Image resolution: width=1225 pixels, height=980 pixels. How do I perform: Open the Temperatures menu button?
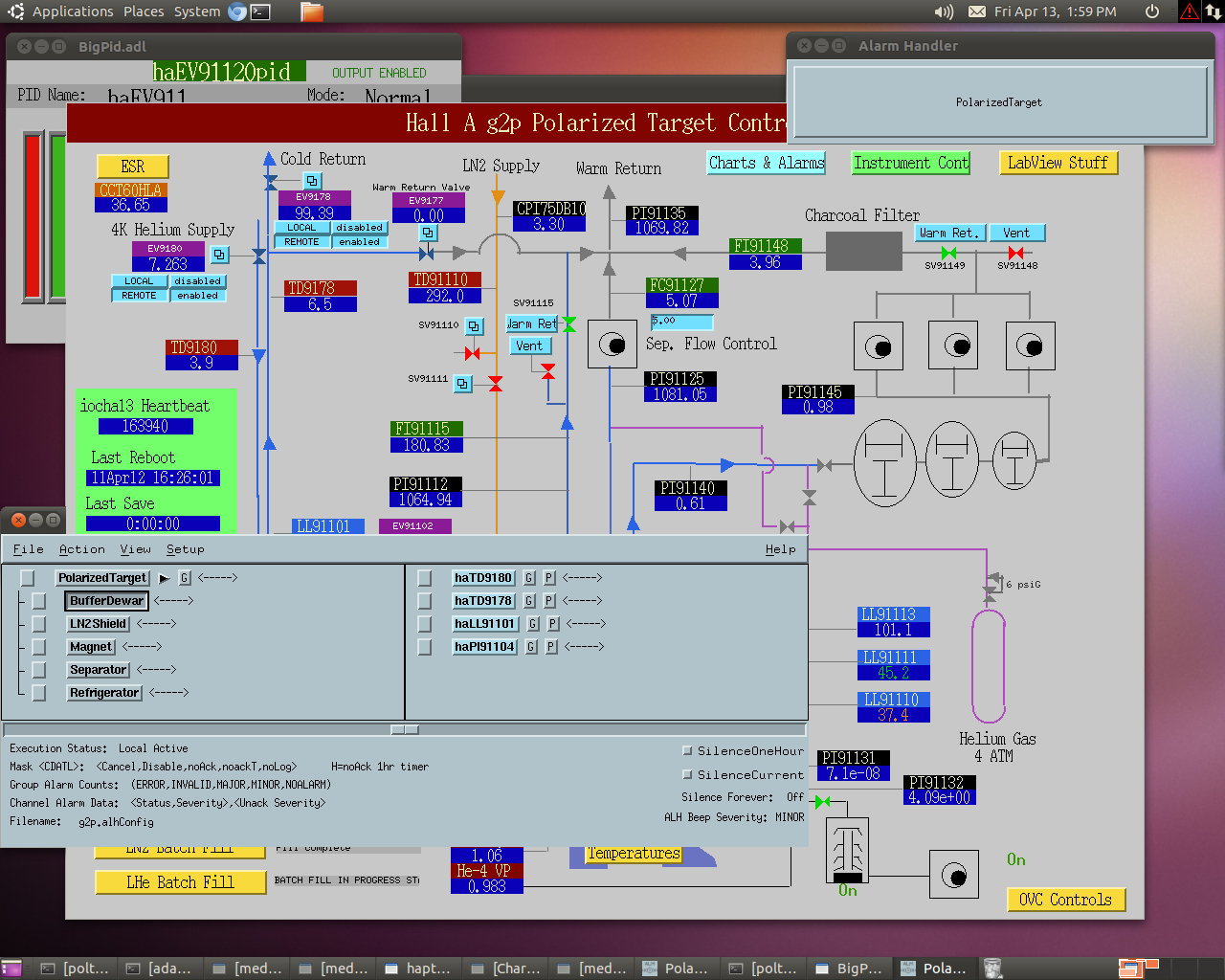point(634,854)
